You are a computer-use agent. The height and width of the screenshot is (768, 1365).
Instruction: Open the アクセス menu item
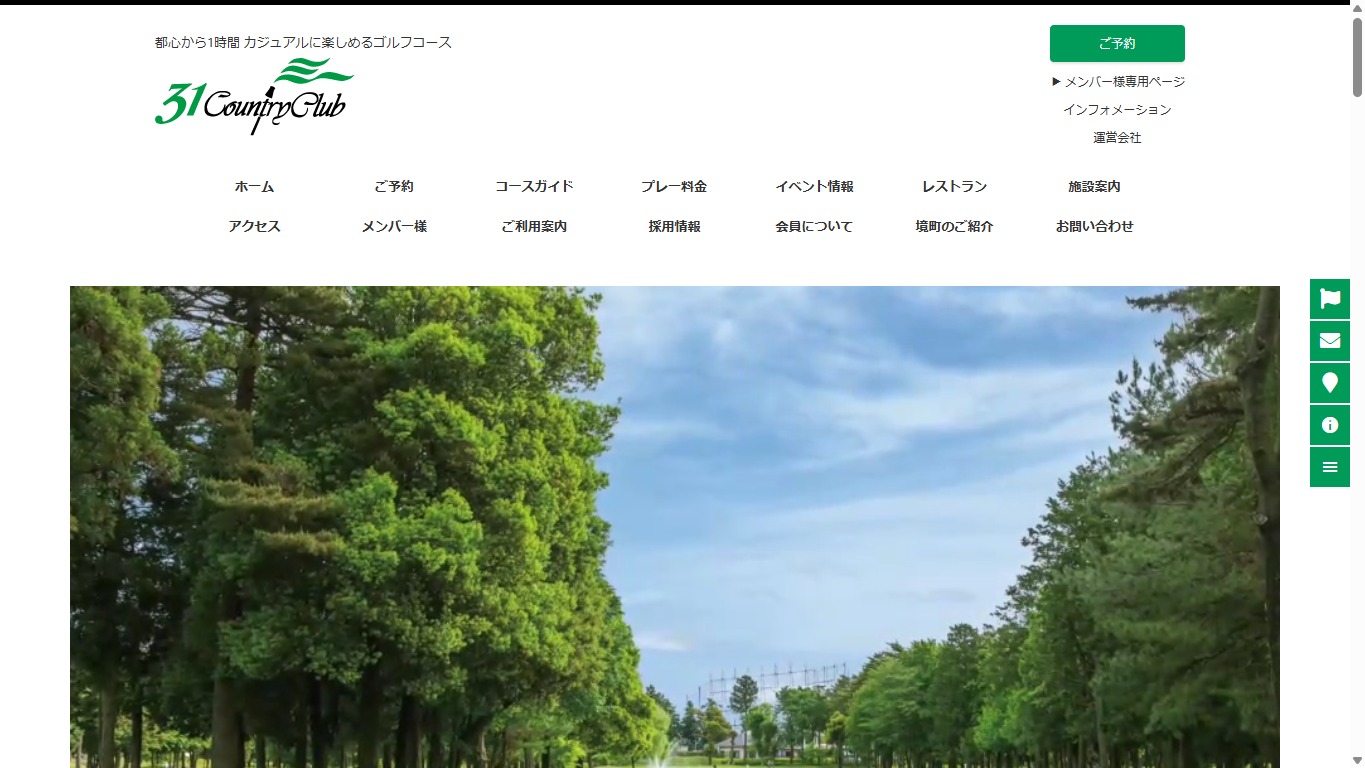pos(254,227)
